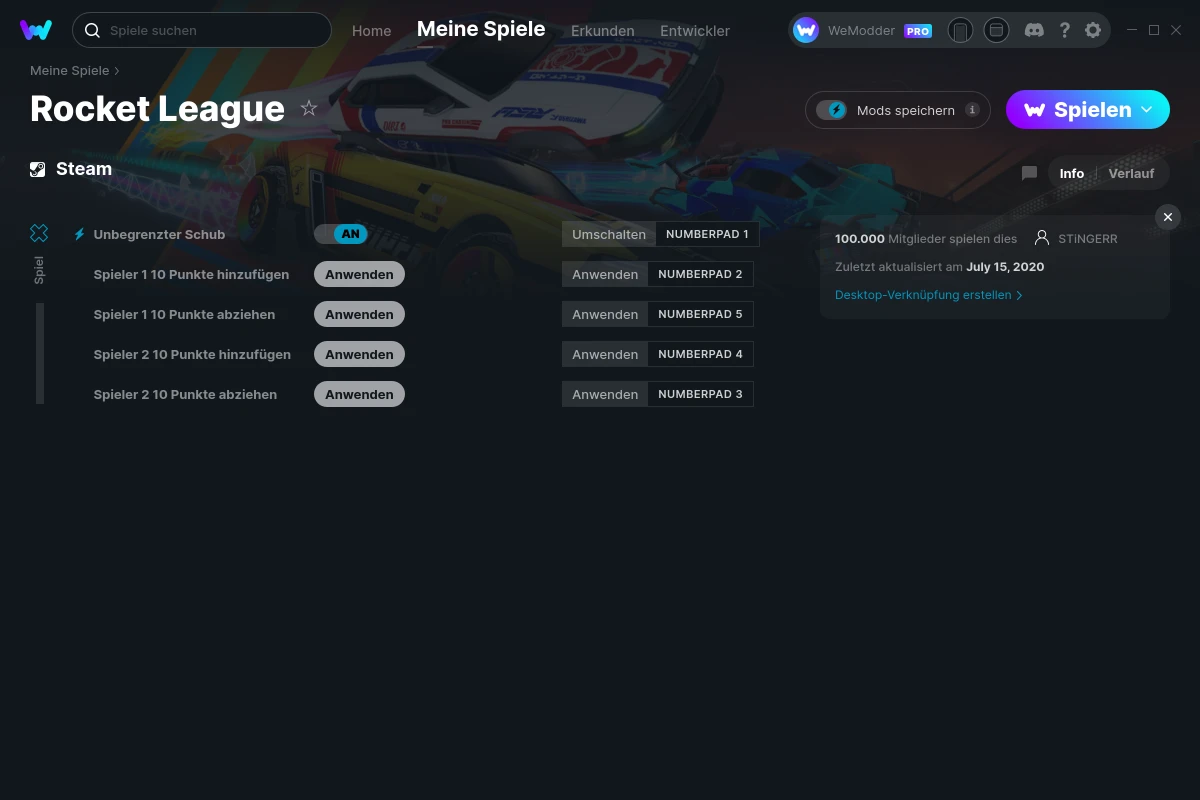Click Anwenden for Spieler 1 10 Punkte hinzufügen

tap(359, 274)
